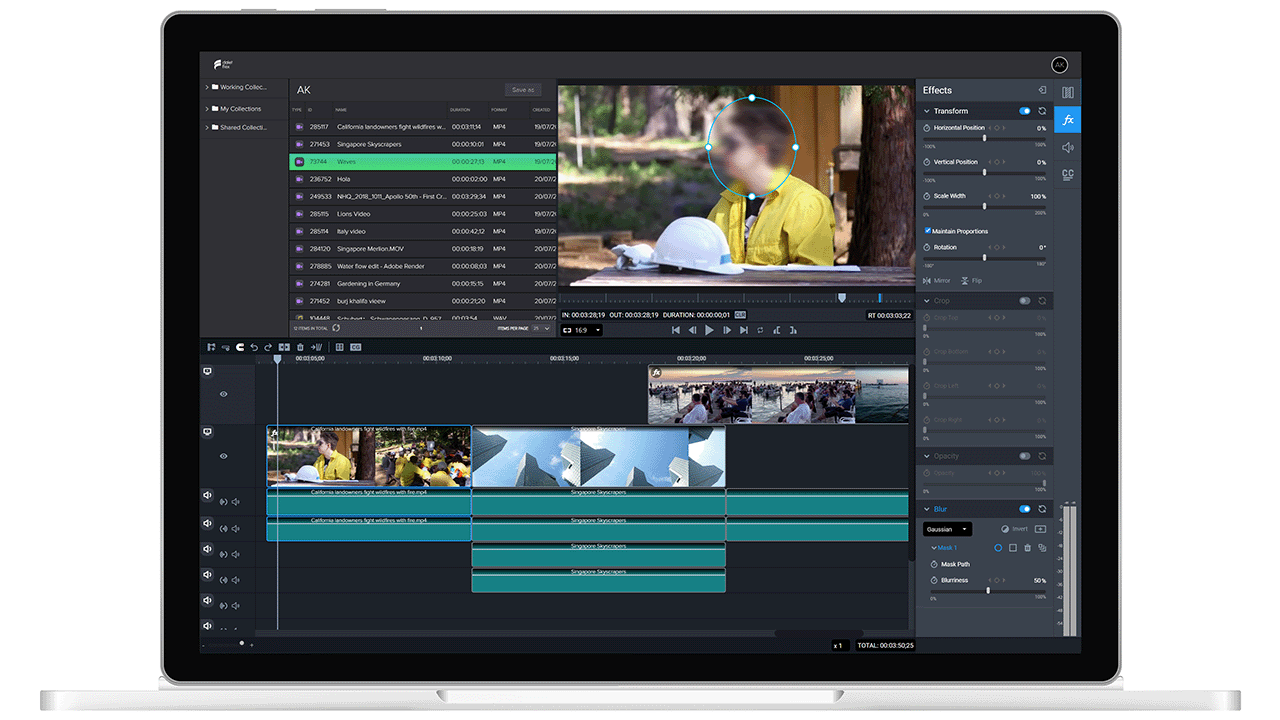
Task: Open the Gaussian blur type dropdown
Action: (x=946, y=529)
